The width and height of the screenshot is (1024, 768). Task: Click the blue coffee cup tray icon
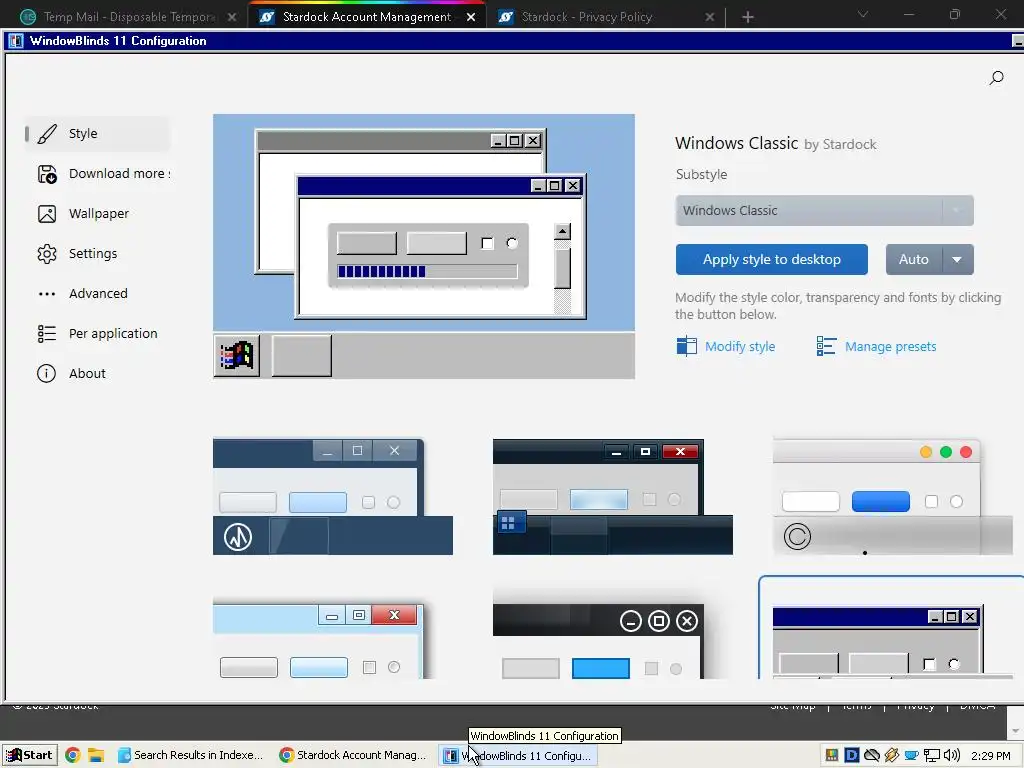(911, 756)
